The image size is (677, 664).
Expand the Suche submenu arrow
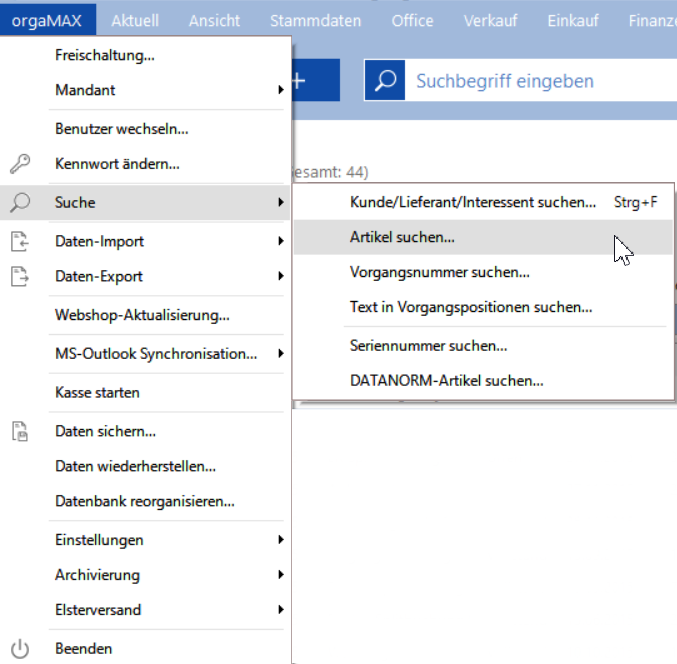pos(281,202)
